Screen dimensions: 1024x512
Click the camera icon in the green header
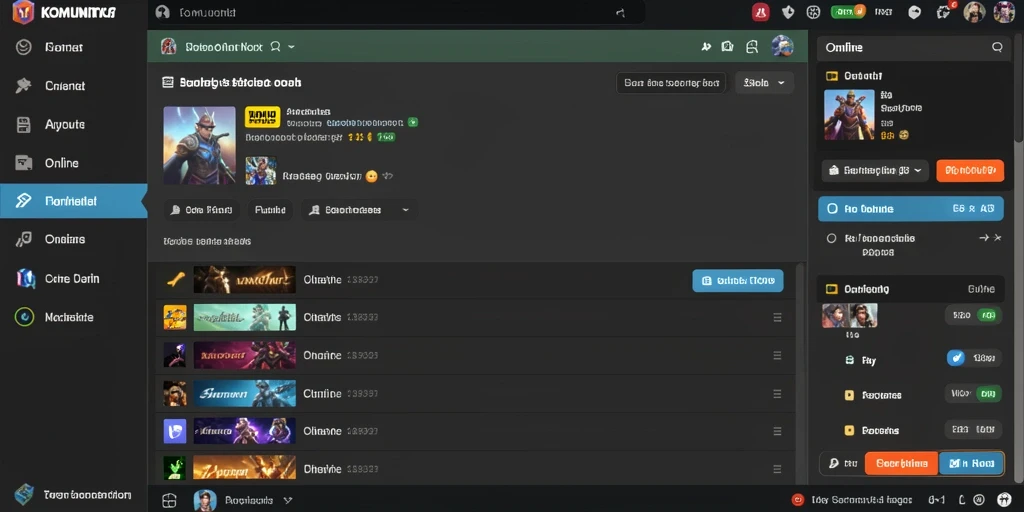point(727,46)
